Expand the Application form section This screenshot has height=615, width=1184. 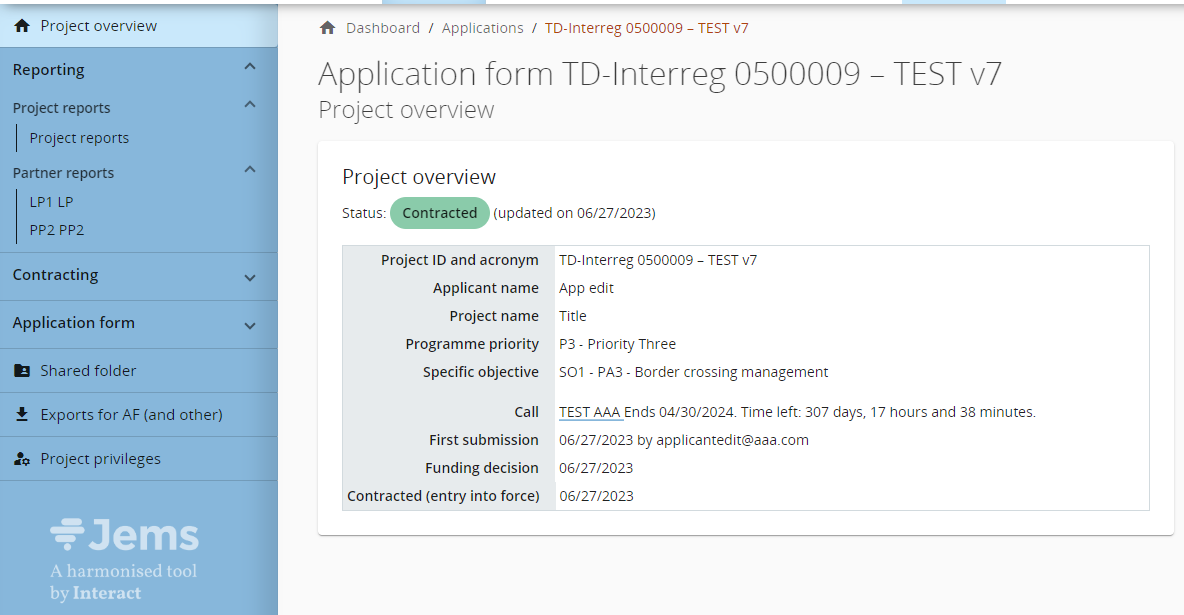coord(250,325)
